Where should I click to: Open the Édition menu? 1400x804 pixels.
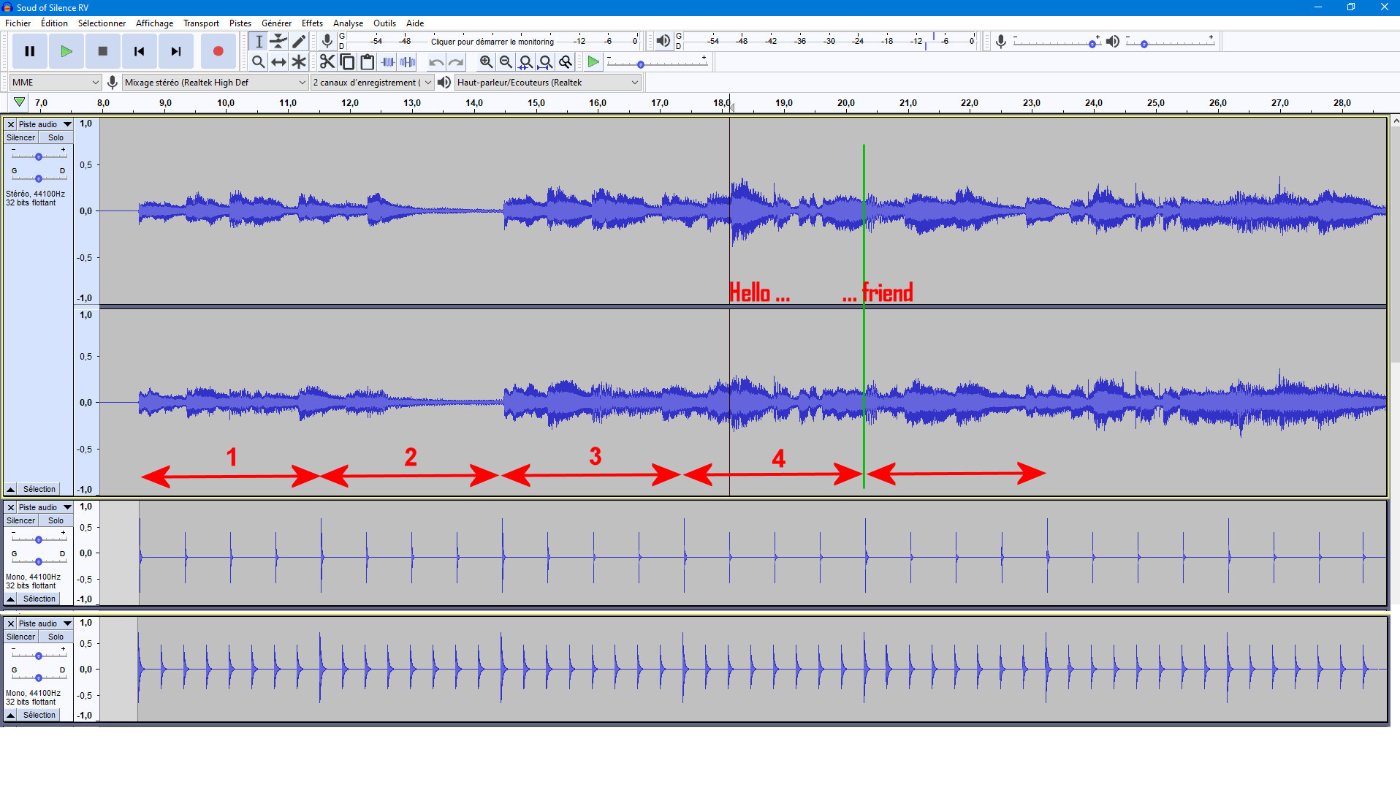[x=55, y=23]
